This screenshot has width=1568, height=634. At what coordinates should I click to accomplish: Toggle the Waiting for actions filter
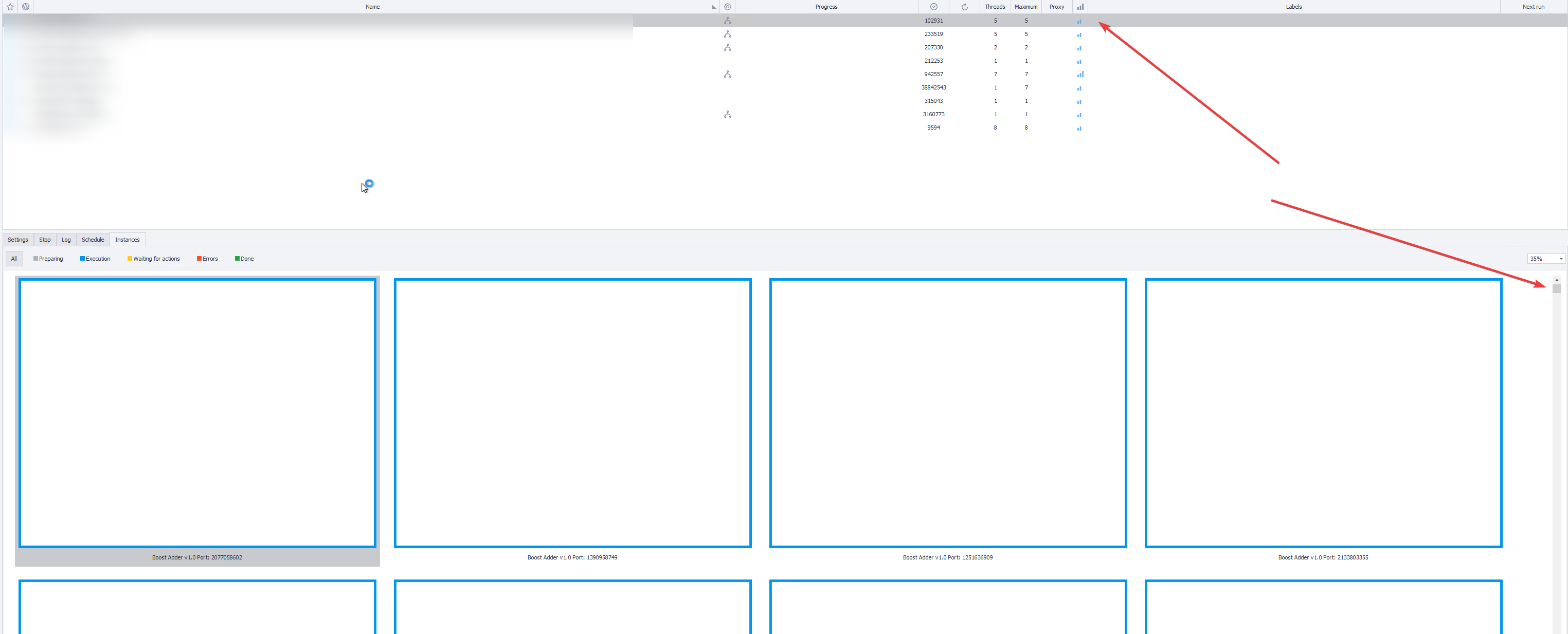point(153,259)
